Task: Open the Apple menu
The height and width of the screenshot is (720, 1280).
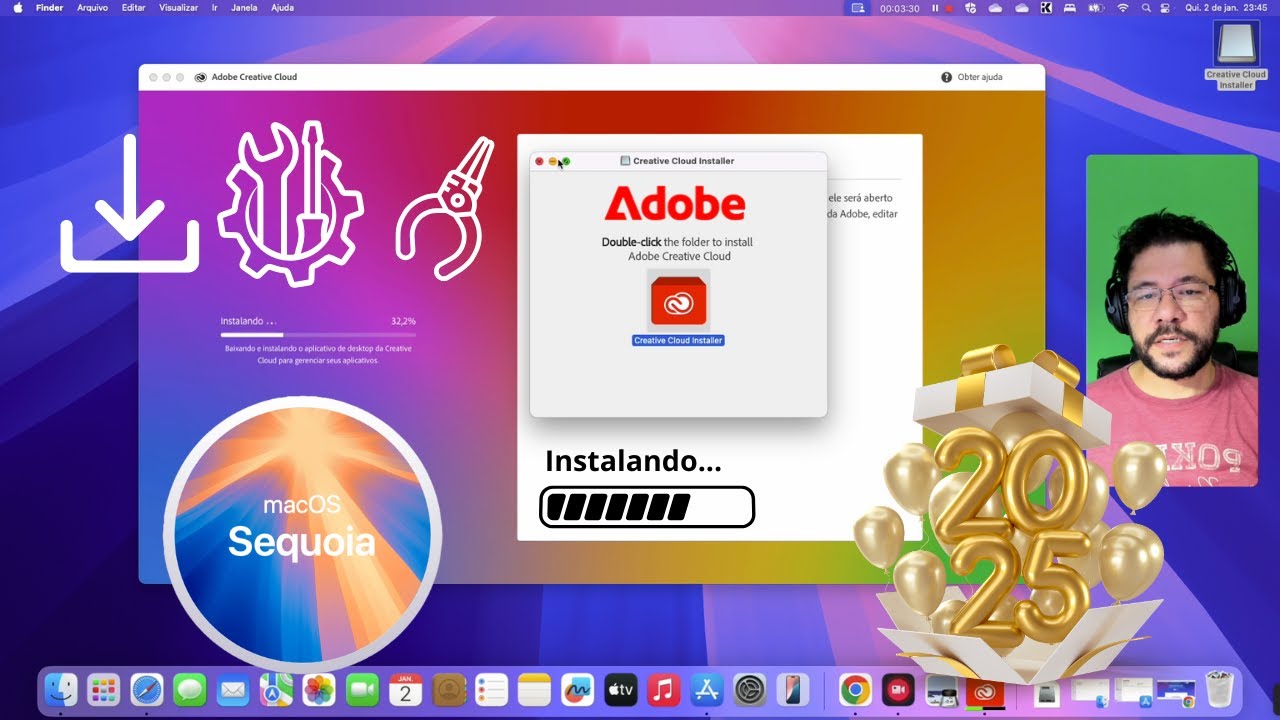Action: coord(17,7)
